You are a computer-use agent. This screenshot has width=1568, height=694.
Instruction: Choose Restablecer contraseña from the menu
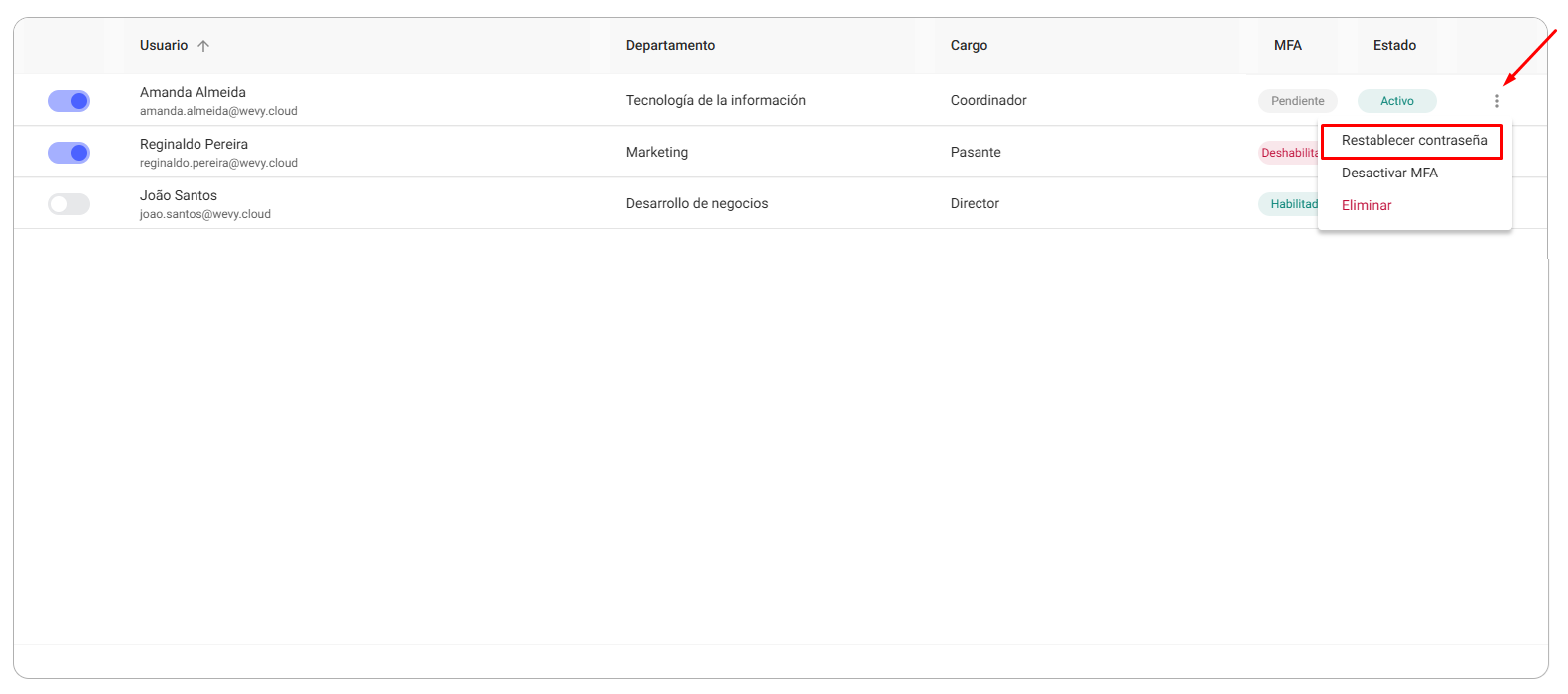1413,141
